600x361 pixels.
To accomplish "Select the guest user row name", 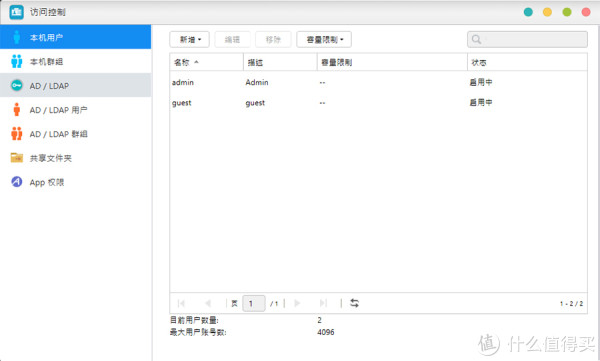I will (x=182, y=103).
